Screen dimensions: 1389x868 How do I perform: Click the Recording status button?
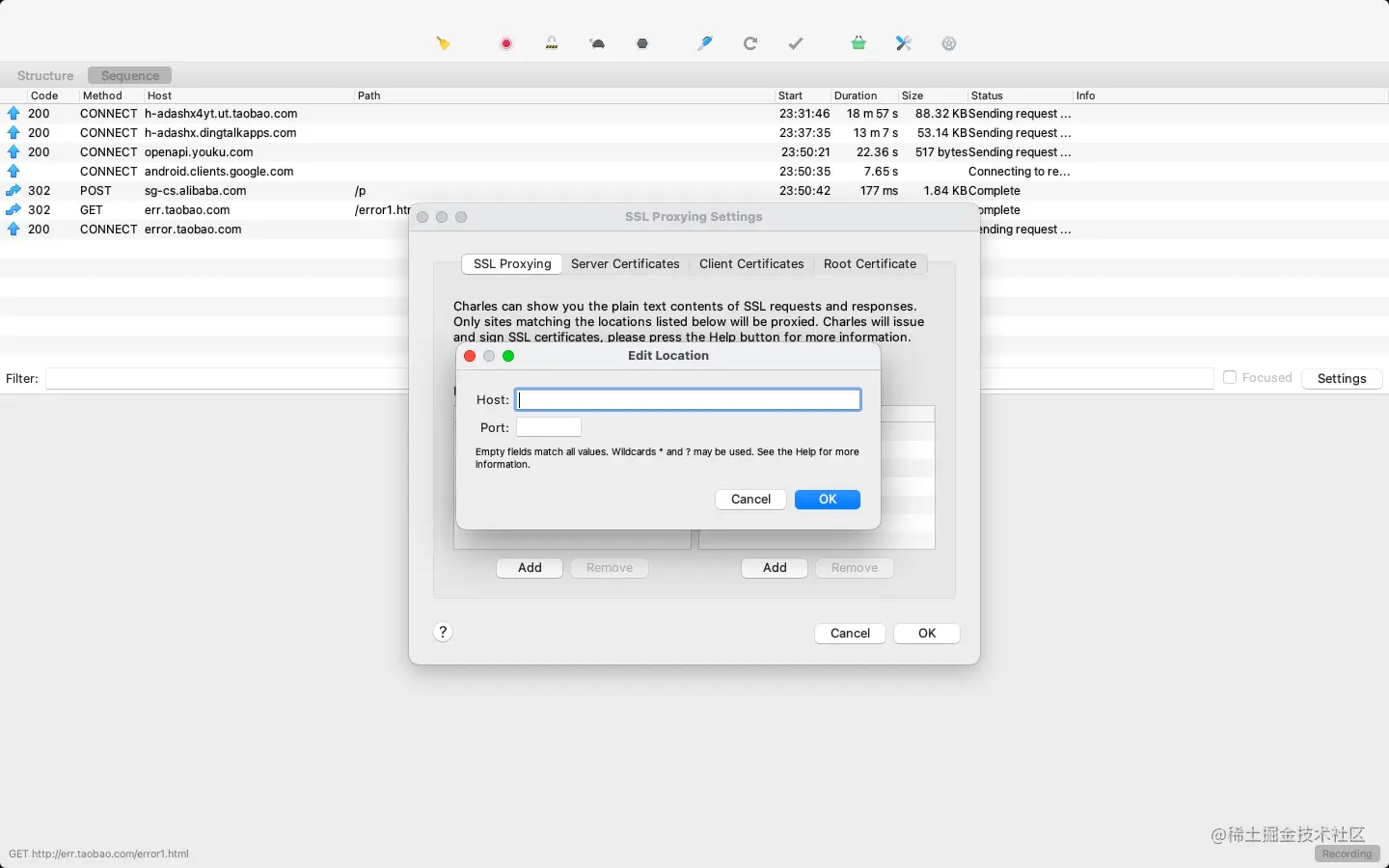coord(1347,854)
